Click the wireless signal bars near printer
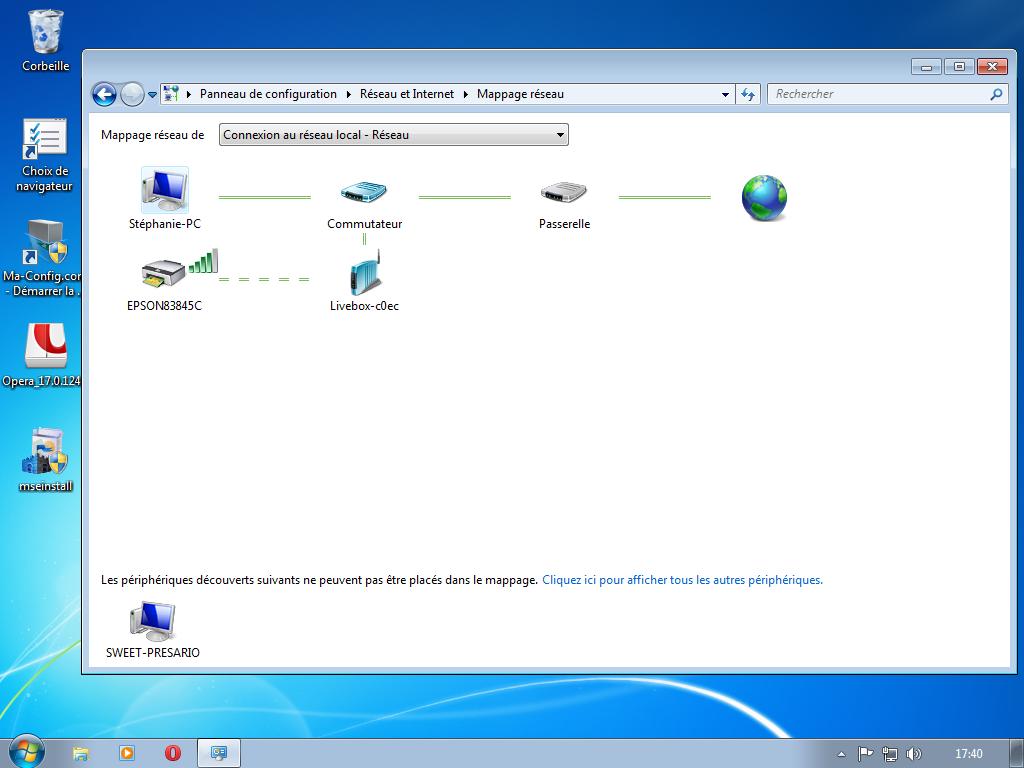1024x768 pixels. pyautogui.click(x=203, y=261)
